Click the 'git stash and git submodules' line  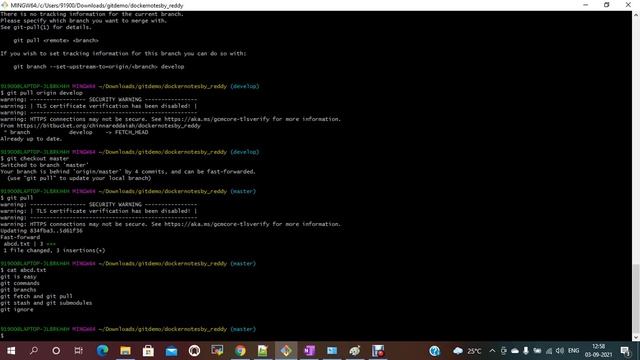[46, 302]
